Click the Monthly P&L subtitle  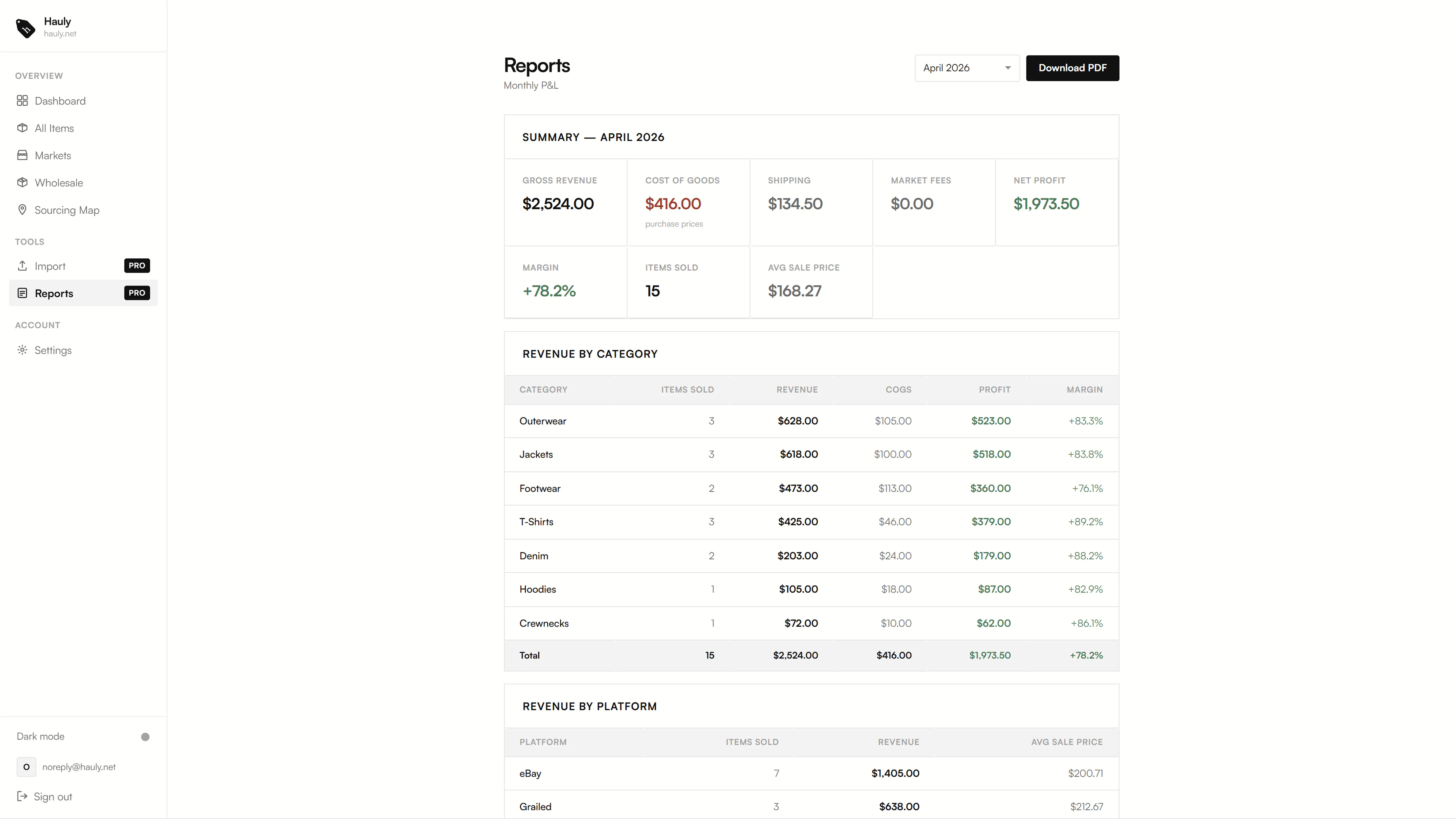coord(531,85)
